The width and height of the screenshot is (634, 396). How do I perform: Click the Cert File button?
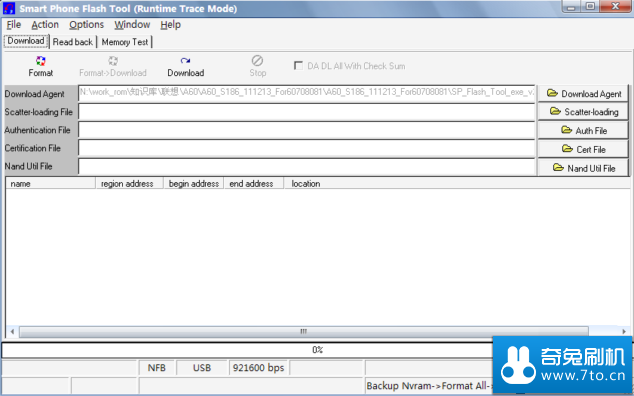583,149
